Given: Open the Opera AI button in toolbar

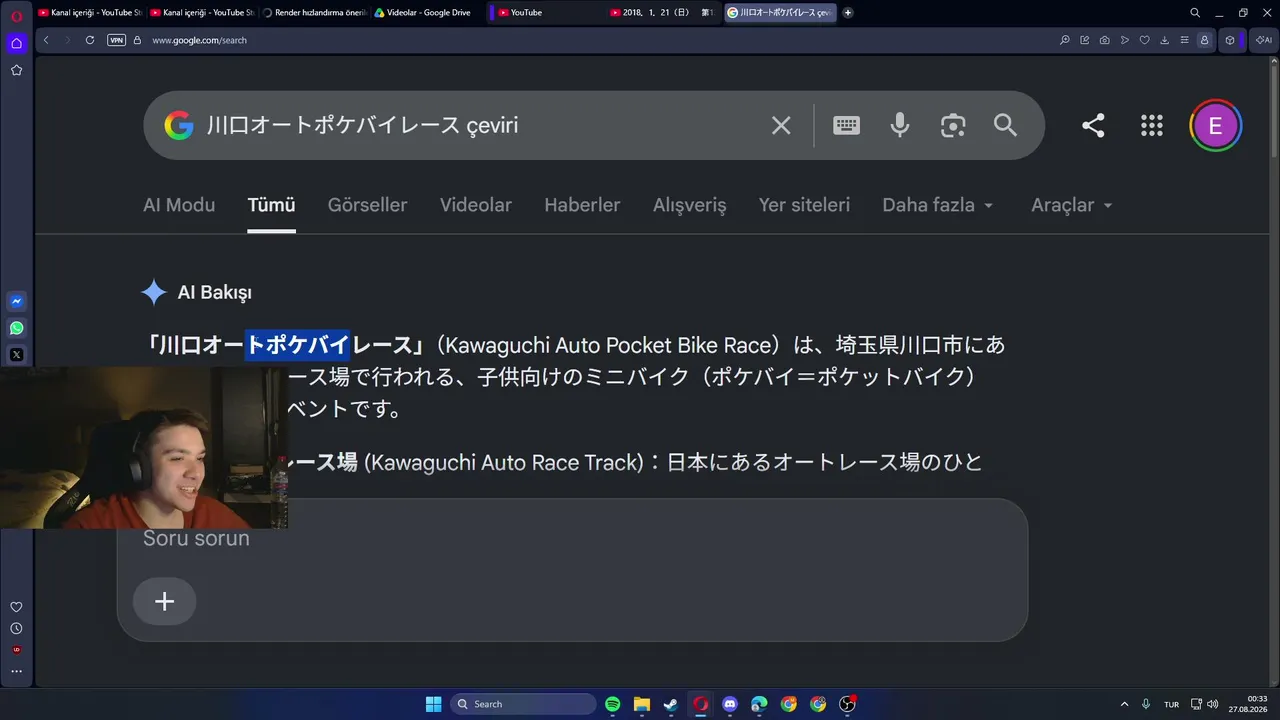Looking at the screenshot, I should (1264, 40).
